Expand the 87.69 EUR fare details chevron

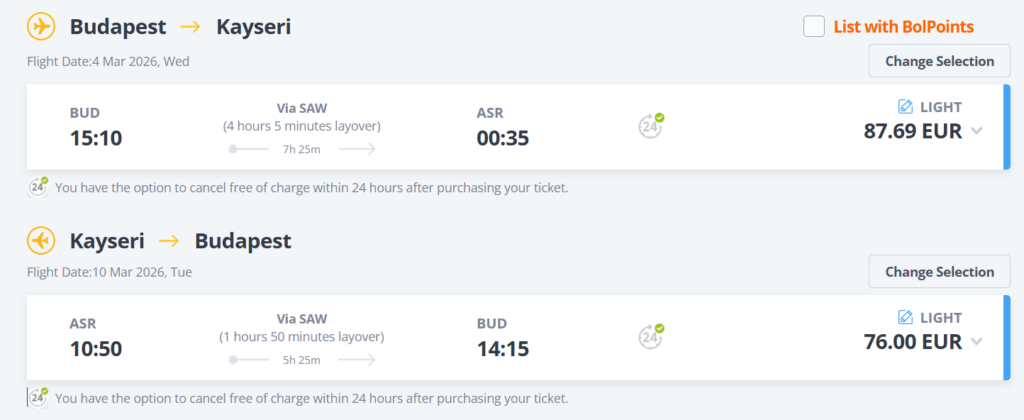[x=977, y=131]
